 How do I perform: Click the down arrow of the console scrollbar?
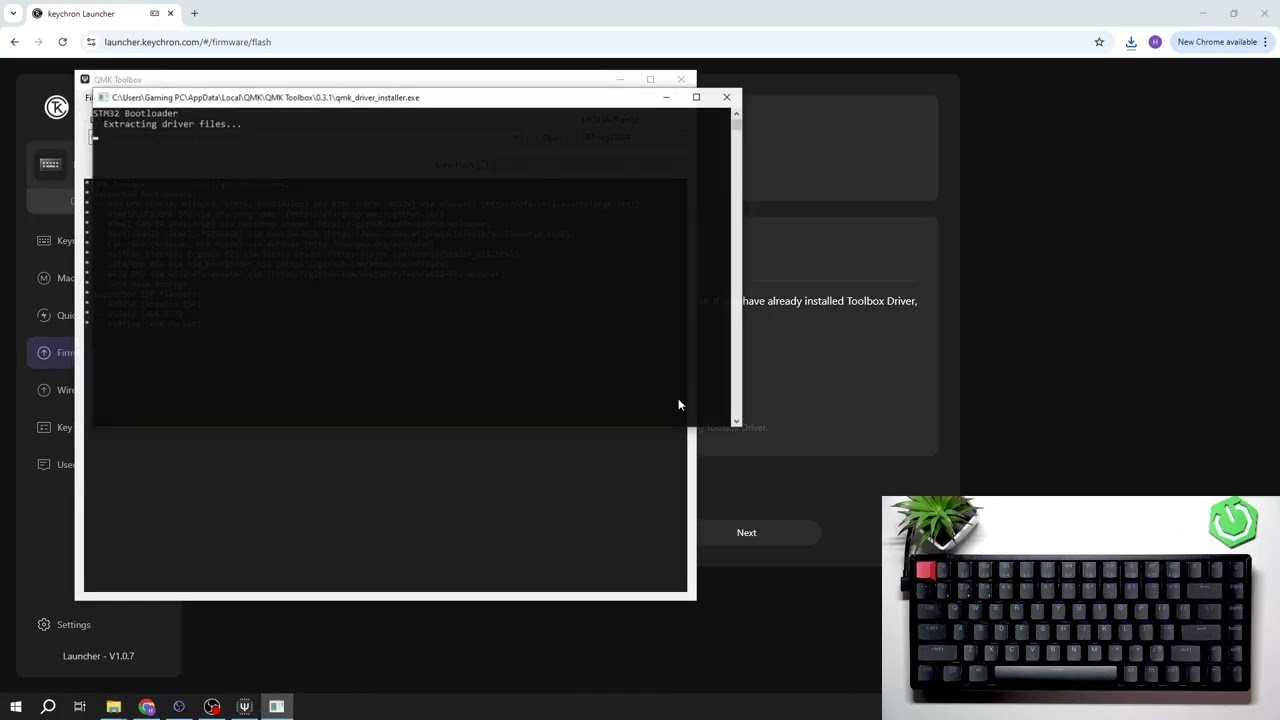pos(736,421)
